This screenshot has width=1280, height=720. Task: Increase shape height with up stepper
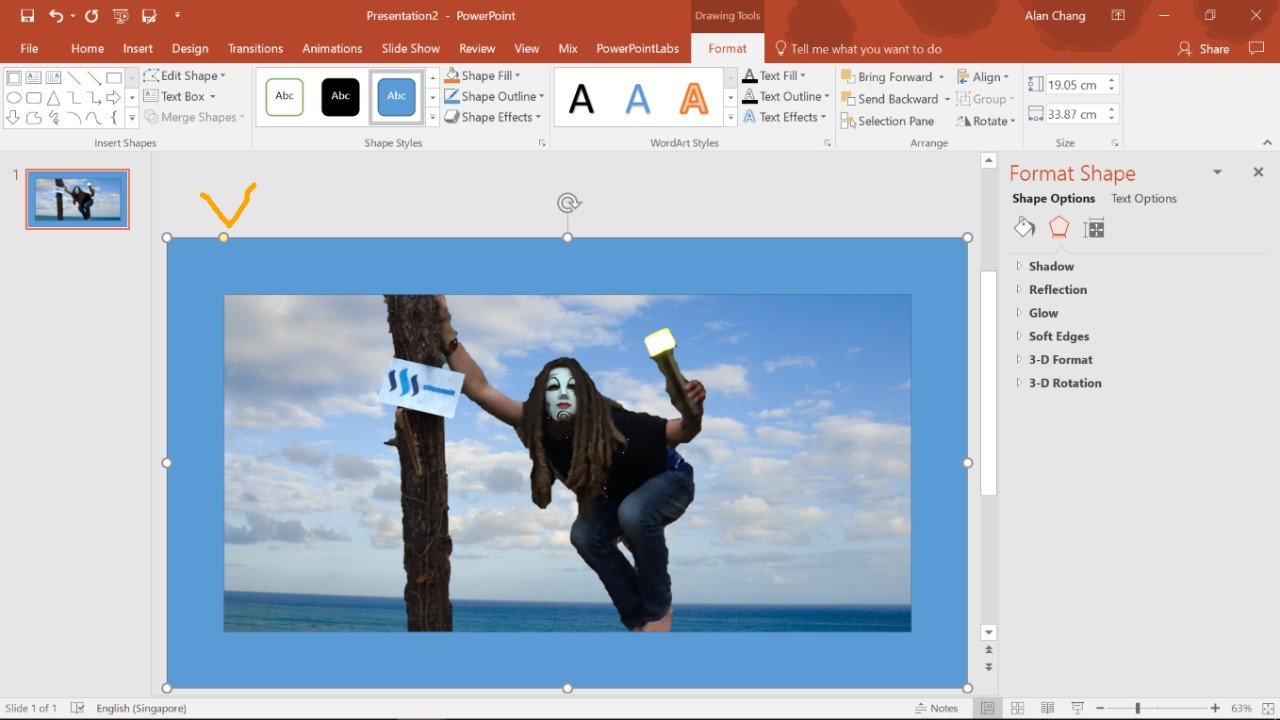pos(1111,80)
